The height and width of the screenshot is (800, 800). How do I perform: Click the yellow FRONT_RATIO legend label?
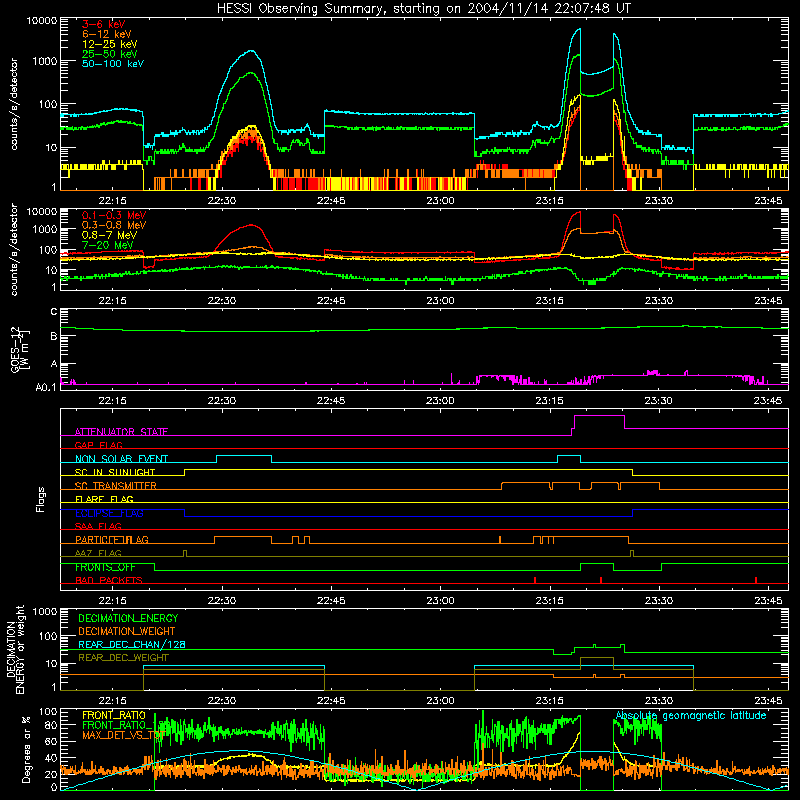pos(114,715)
